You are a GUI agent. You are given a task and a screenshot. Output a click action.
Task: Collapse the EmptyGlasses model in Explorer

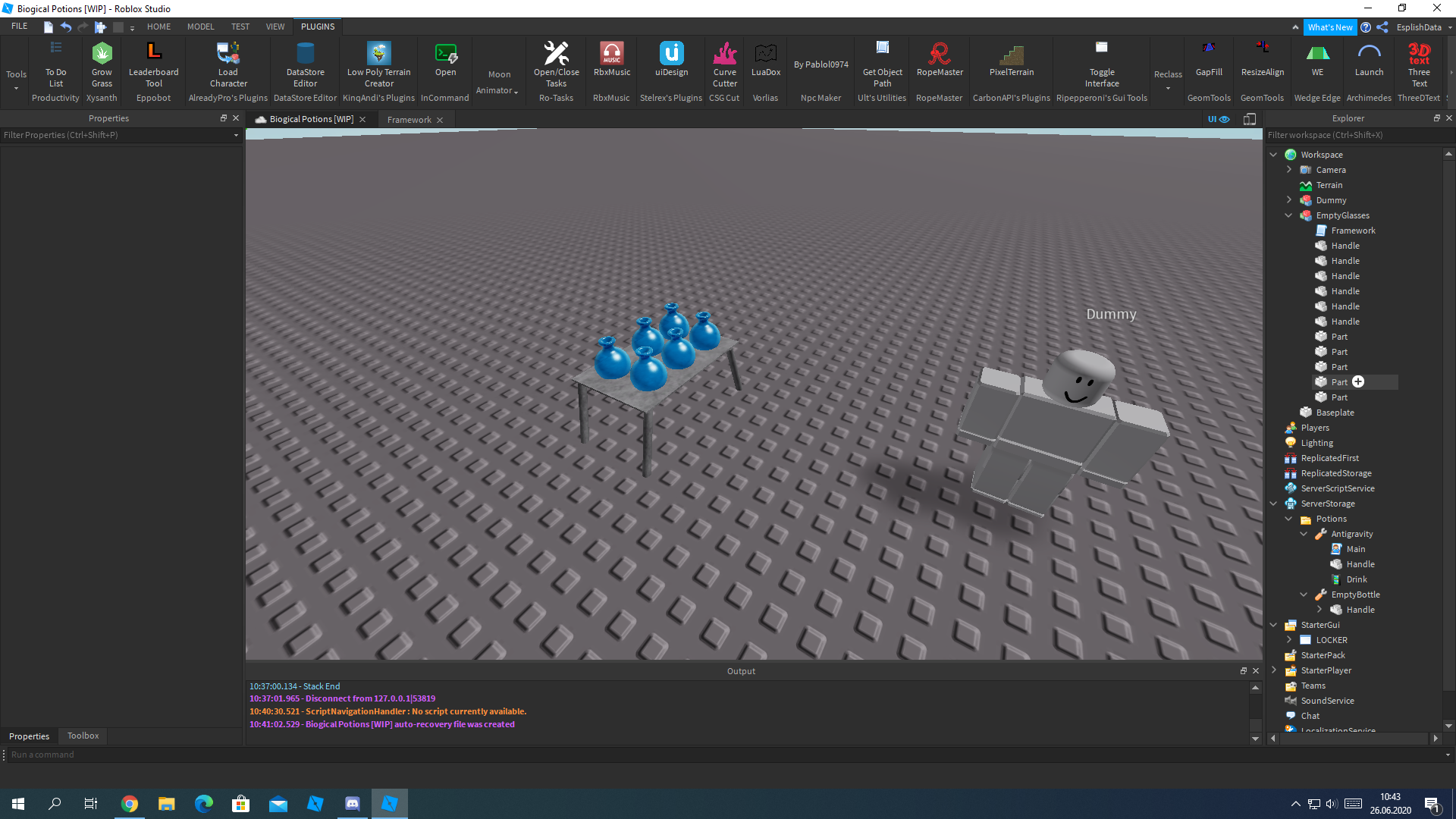pos(1288,215)
